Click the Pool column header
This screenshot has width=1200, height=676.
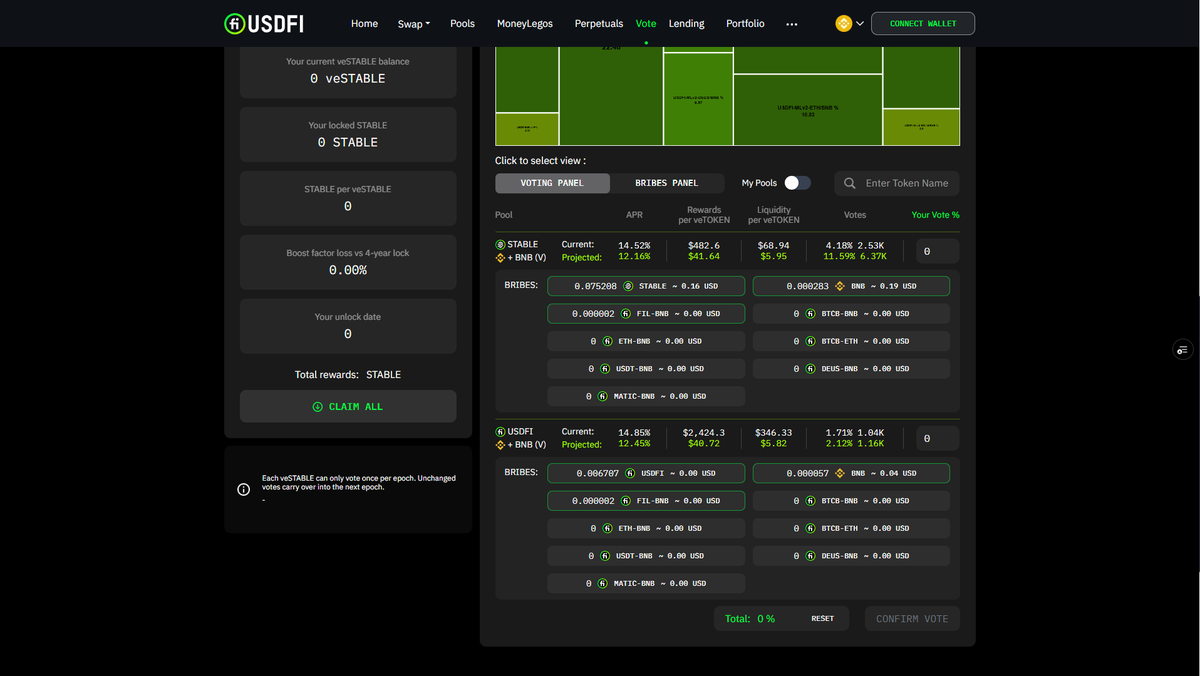tap(504, 215)
